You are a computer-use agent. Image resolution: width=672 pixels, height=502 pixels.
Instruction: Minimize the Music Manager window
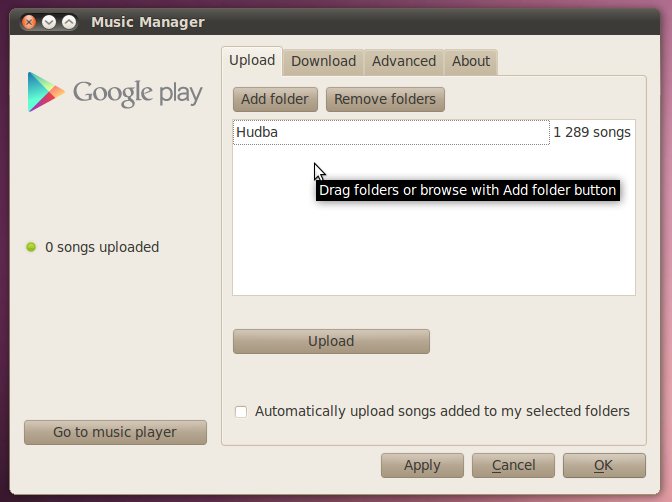click(x=48, y=21)
